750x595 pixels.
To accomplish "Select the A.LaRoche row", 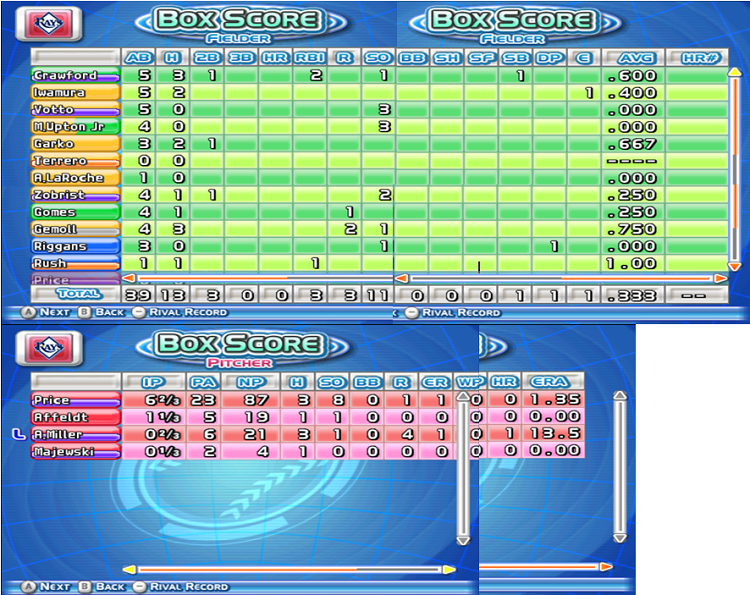I will pos(379,177).
